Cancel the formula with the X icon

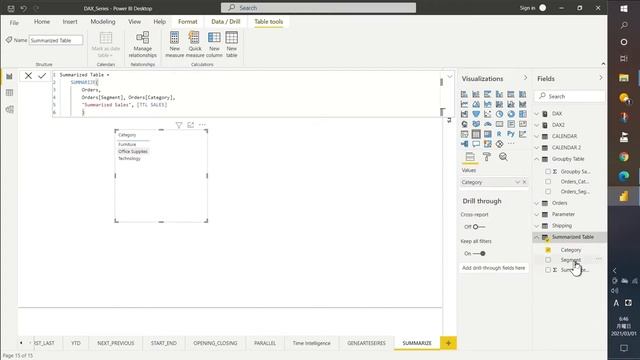(28, 76)
